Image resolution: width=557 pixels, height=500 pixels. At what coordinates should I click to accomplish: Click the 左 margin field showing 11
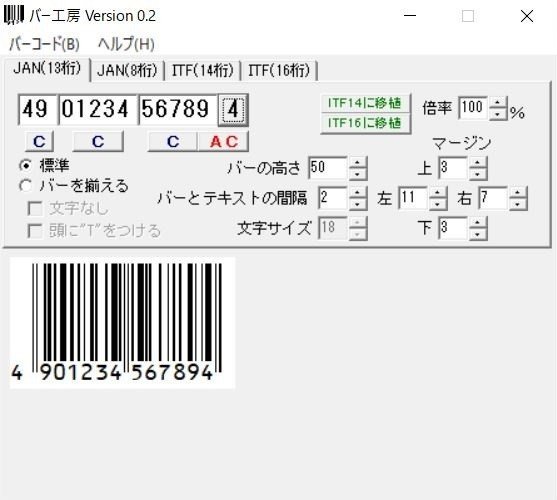coord(413,198)
